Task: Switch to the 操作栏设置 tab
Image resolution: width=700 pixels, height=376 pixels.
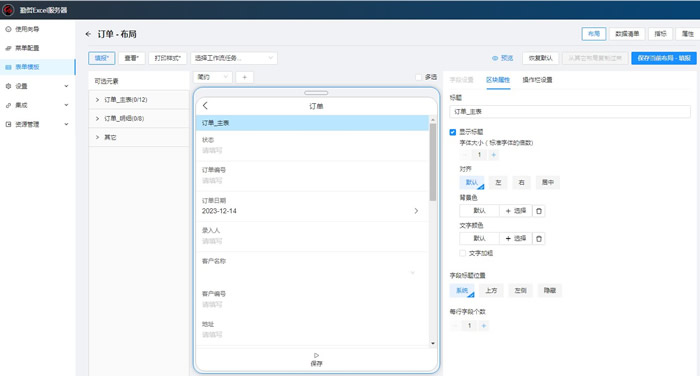Action: [x=537, y=80]
